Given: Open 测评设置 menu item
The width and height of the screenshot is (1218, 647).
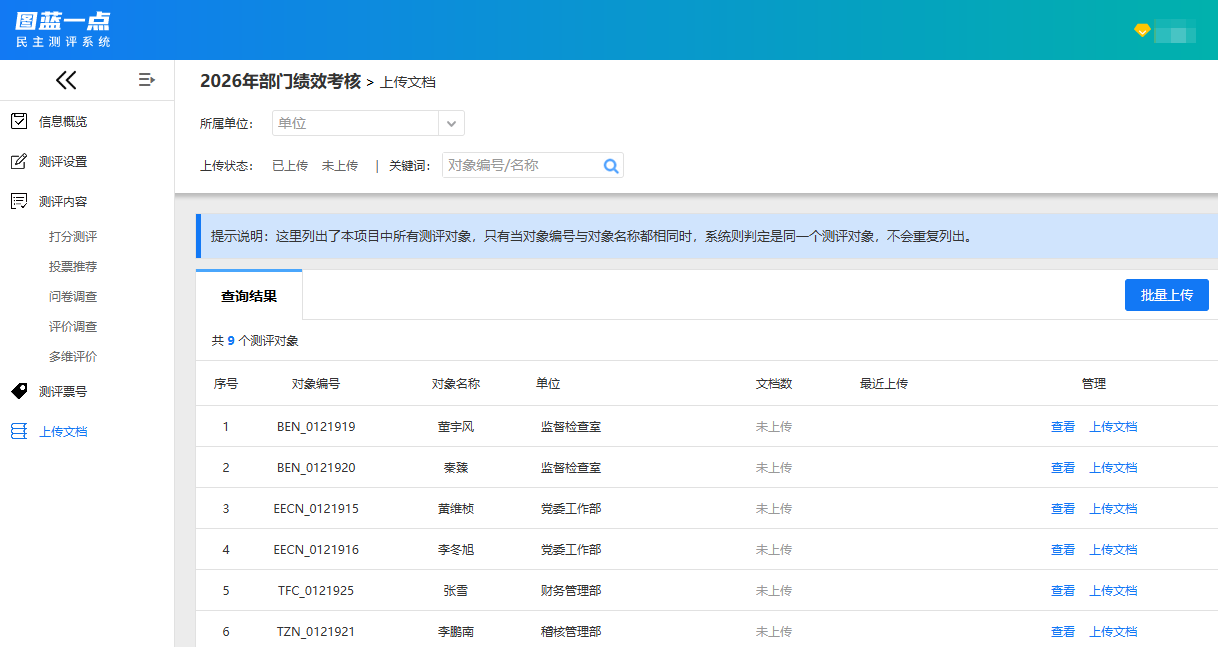Looking at the screenshot, I should [63, 161].
